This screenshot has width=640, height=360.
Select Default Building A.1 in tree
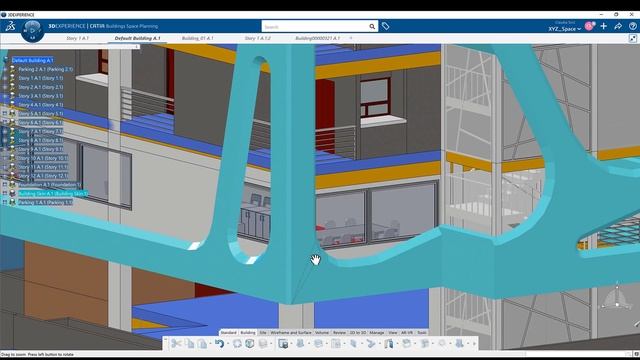click(32, 60)
